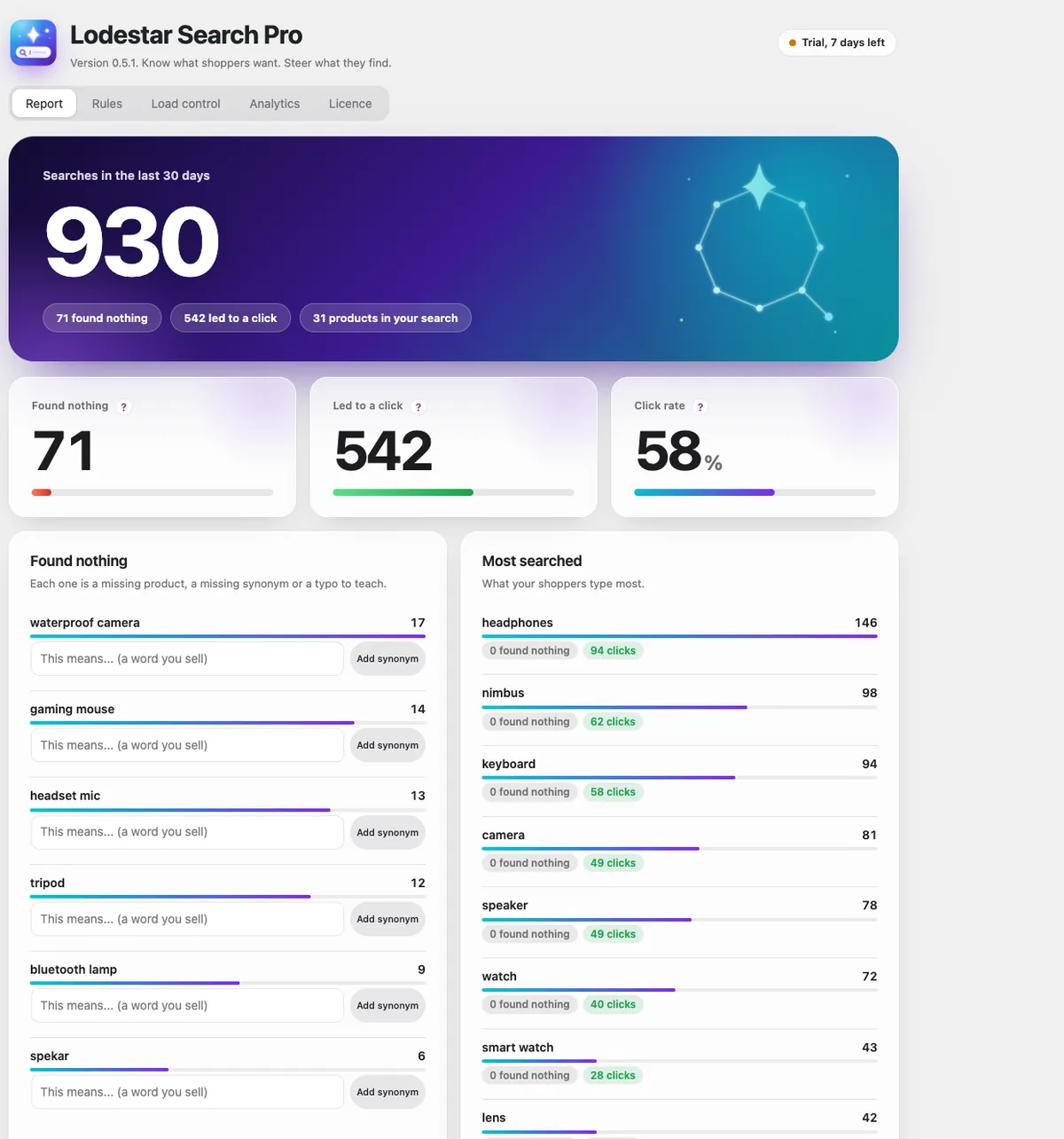Click the Lodestar Search Pro app logo
The image size is (1064, 1139).
click(33, 43)
